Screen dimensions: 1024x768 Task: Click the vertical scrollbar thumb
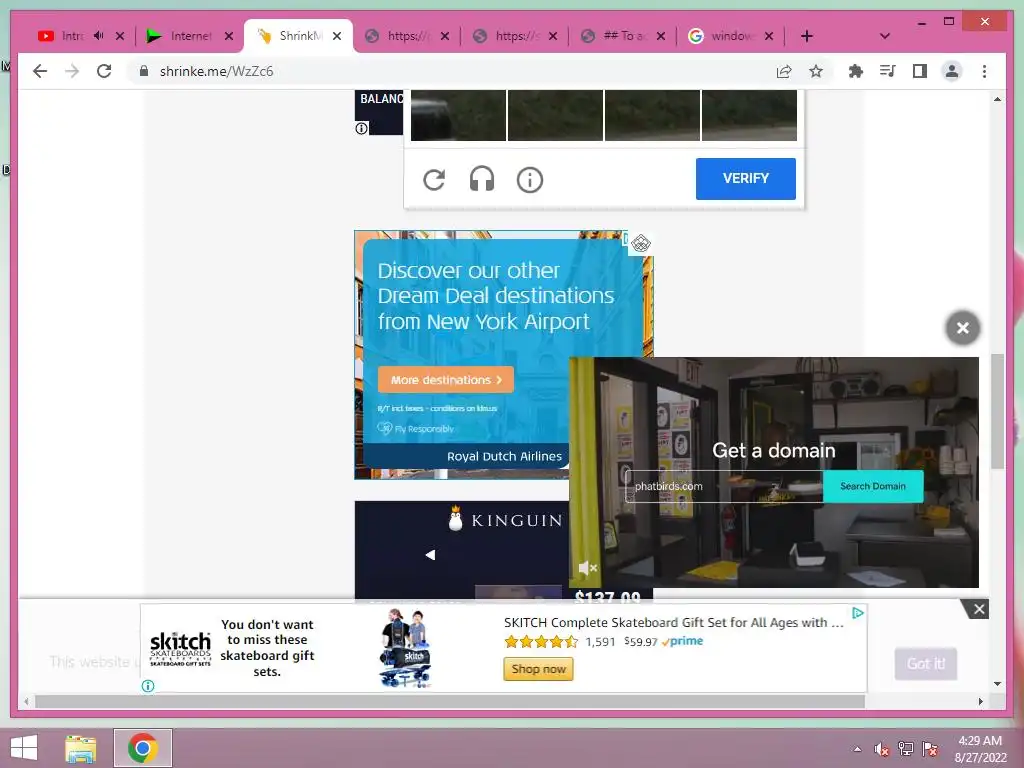(997, 411)
